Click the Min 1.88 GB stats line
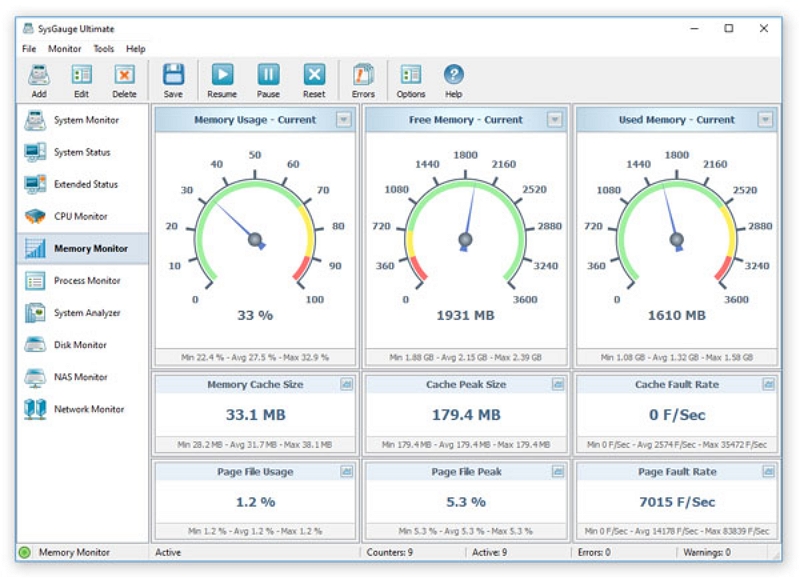This screenshot has height=580, width=800. click(x=465, y=357)
